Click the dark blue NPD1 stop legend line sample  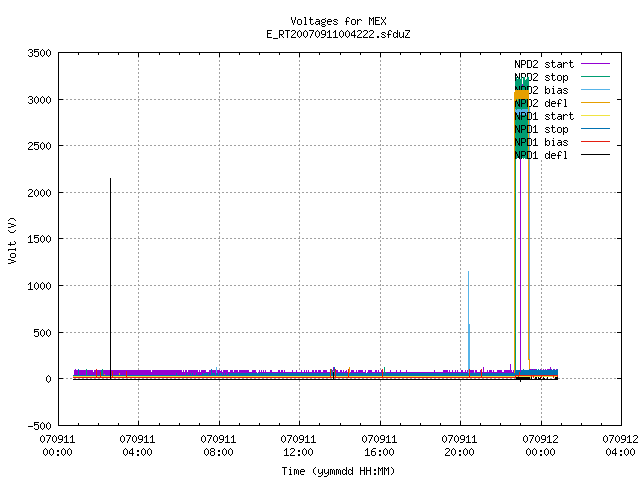pos(596,129)
